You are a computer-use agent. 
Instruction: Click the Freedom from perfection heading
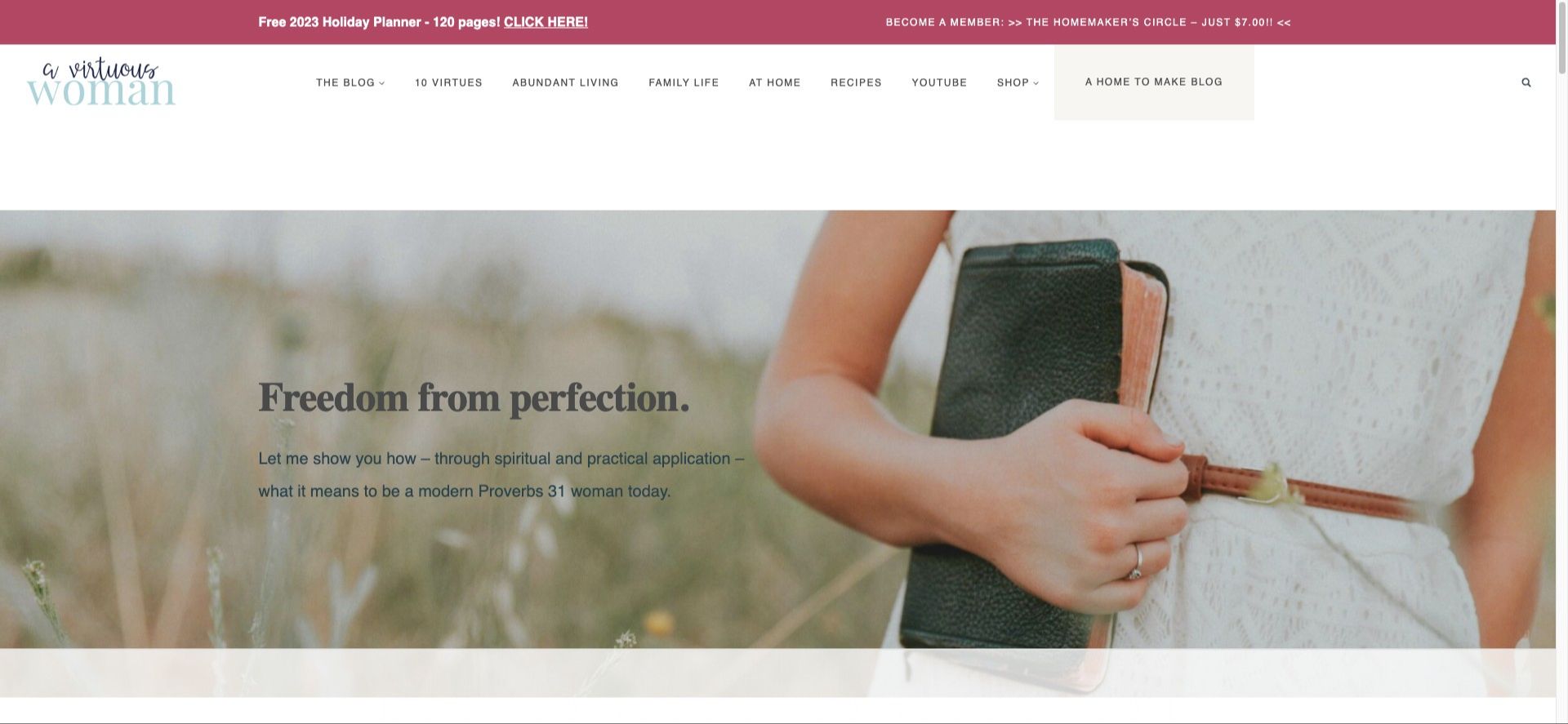click(x=474, y=398)
